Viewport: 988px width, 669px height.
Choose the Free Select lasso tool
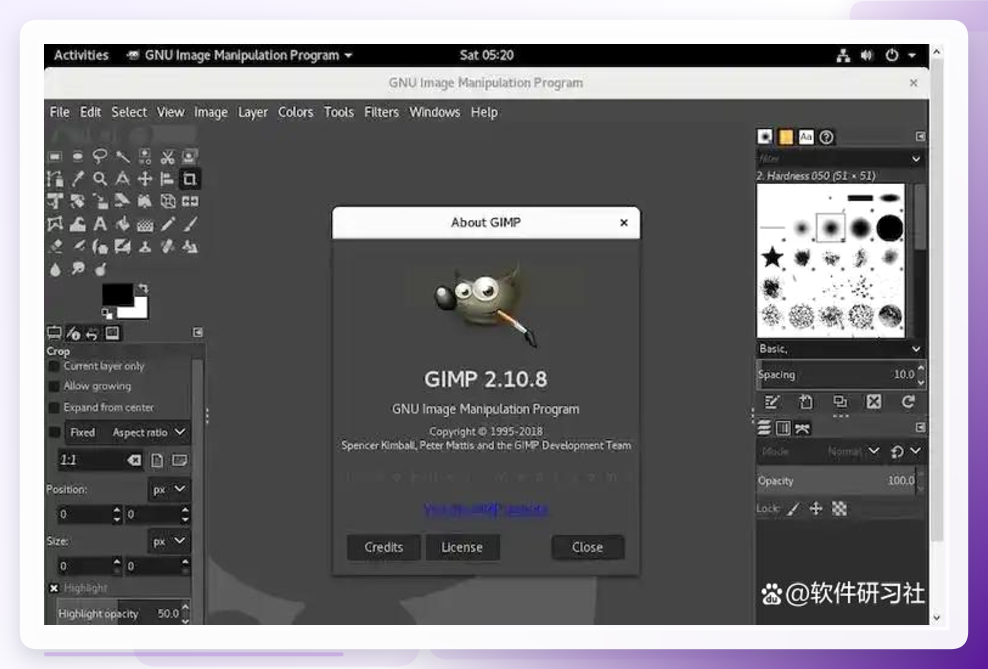click(x=100, y=156)
